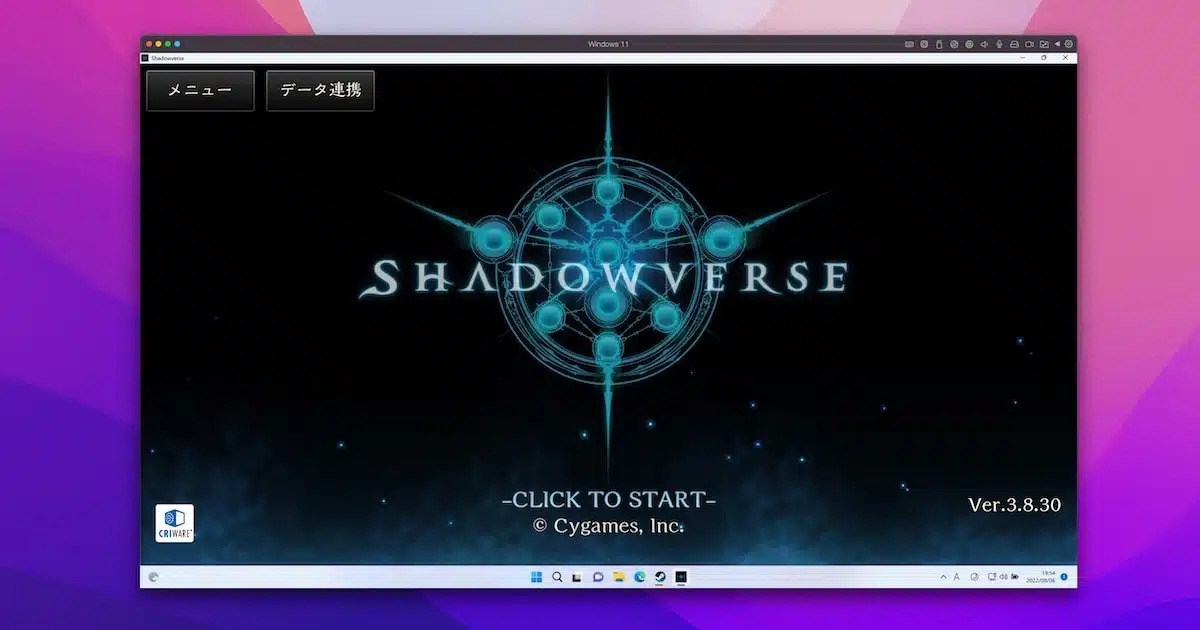Viewport: 1200px width, 630px height.
Task: Click the IME input mode A indicator
Action: click(957, 577)
